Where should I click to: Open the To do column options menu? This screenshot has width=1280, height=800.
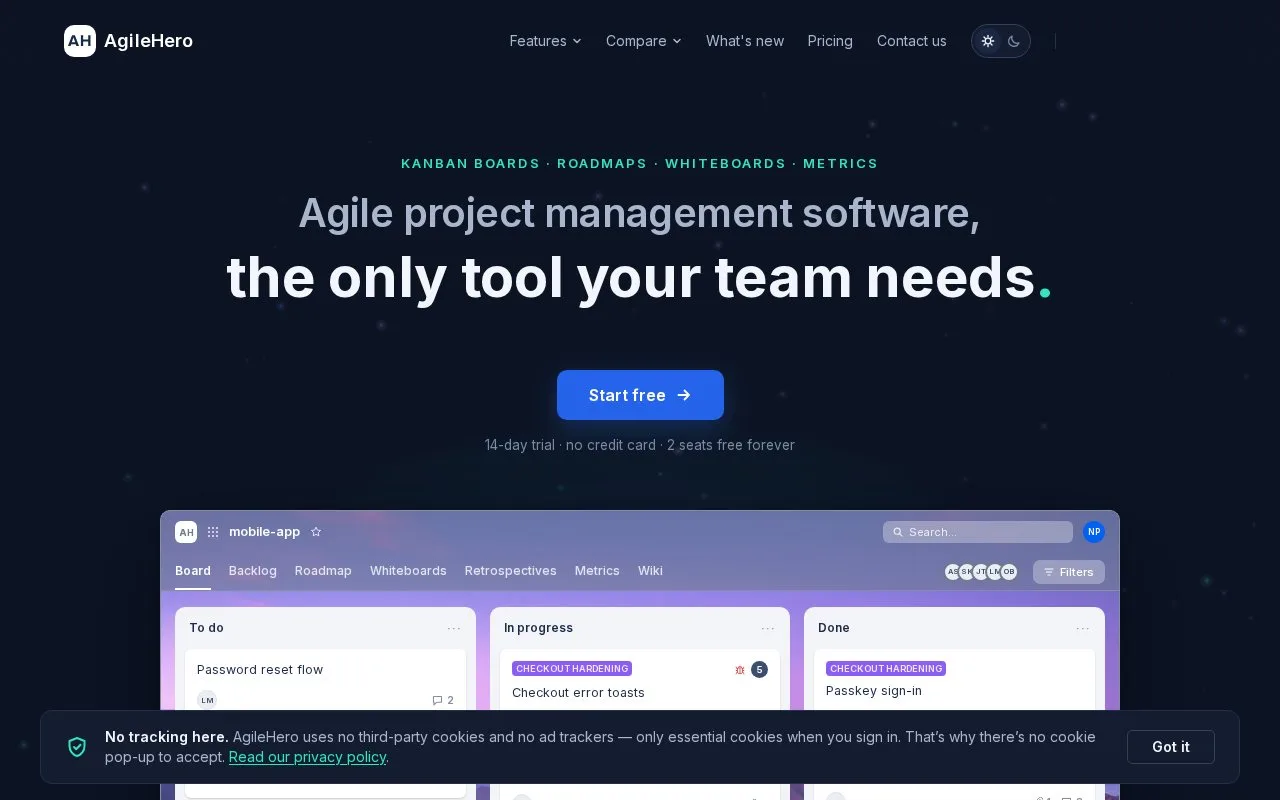point(454,628)
